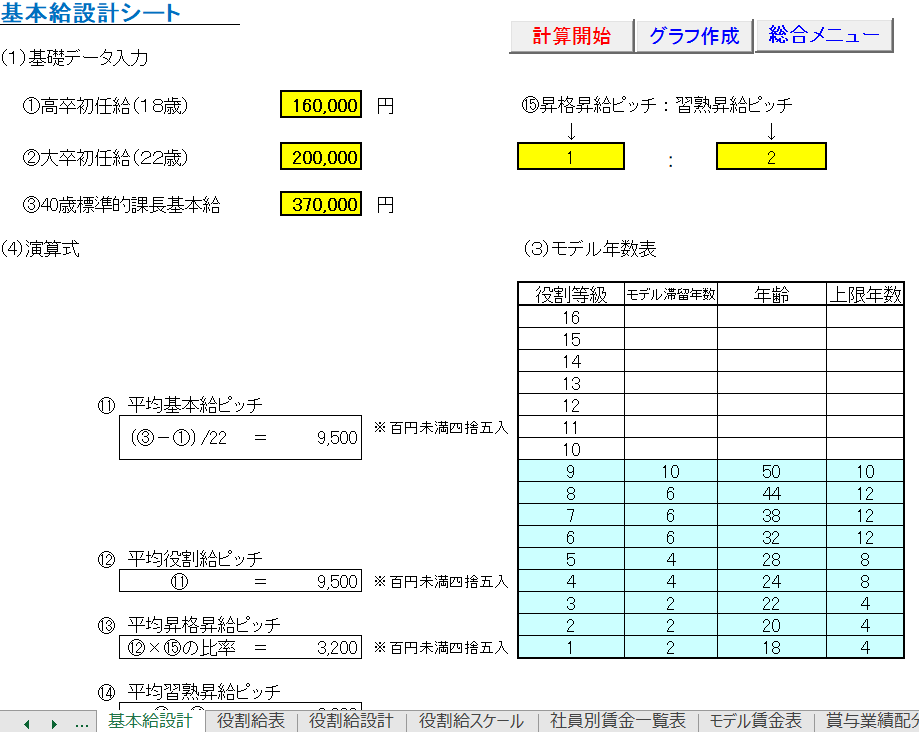Click the 年齢 cell showing 38
Image resolution: width=919 pixels, height=732 pixels.
point(771,516)
